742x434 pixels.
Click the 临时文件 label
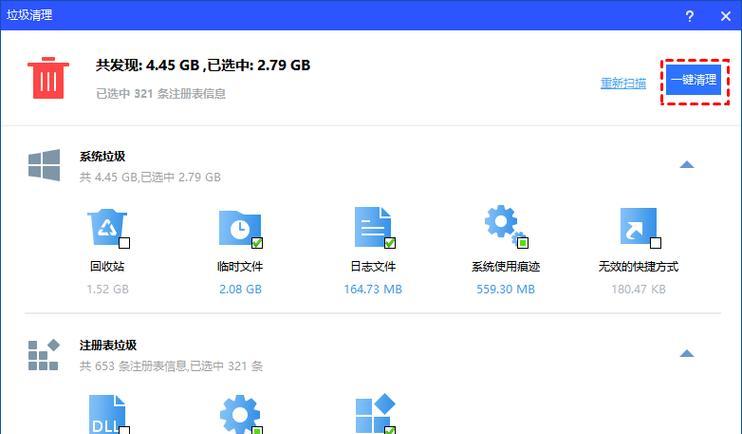click(240, 266)
